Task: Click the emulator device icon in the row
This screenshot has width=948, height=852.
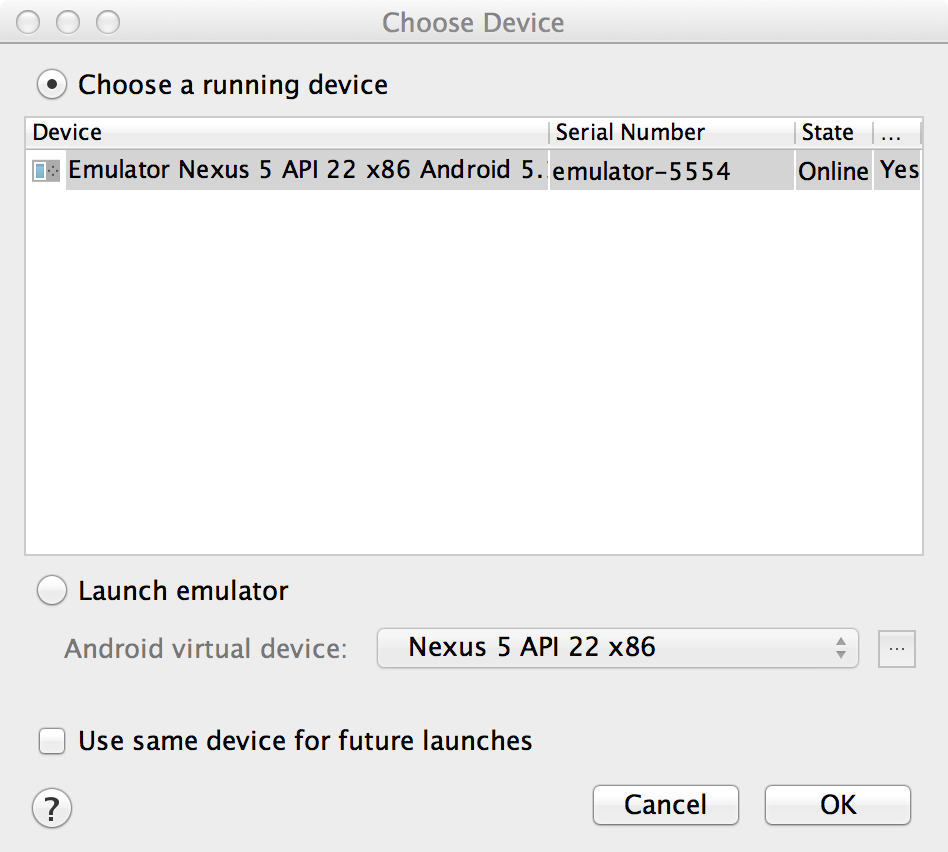Action: pyautogui.click(x=46, y=171)
